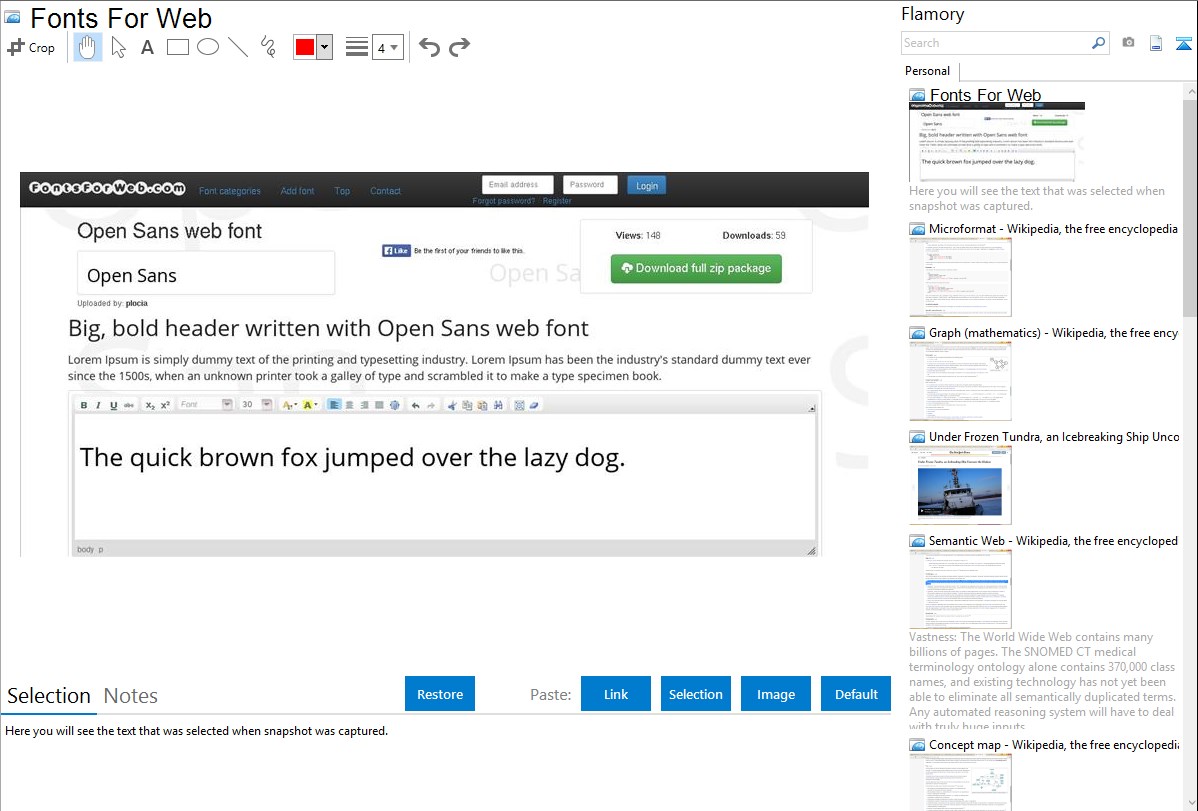Click the Fonts For Web icon in sidebar list
The image size is (1198, 811).
tap(917, 96)
